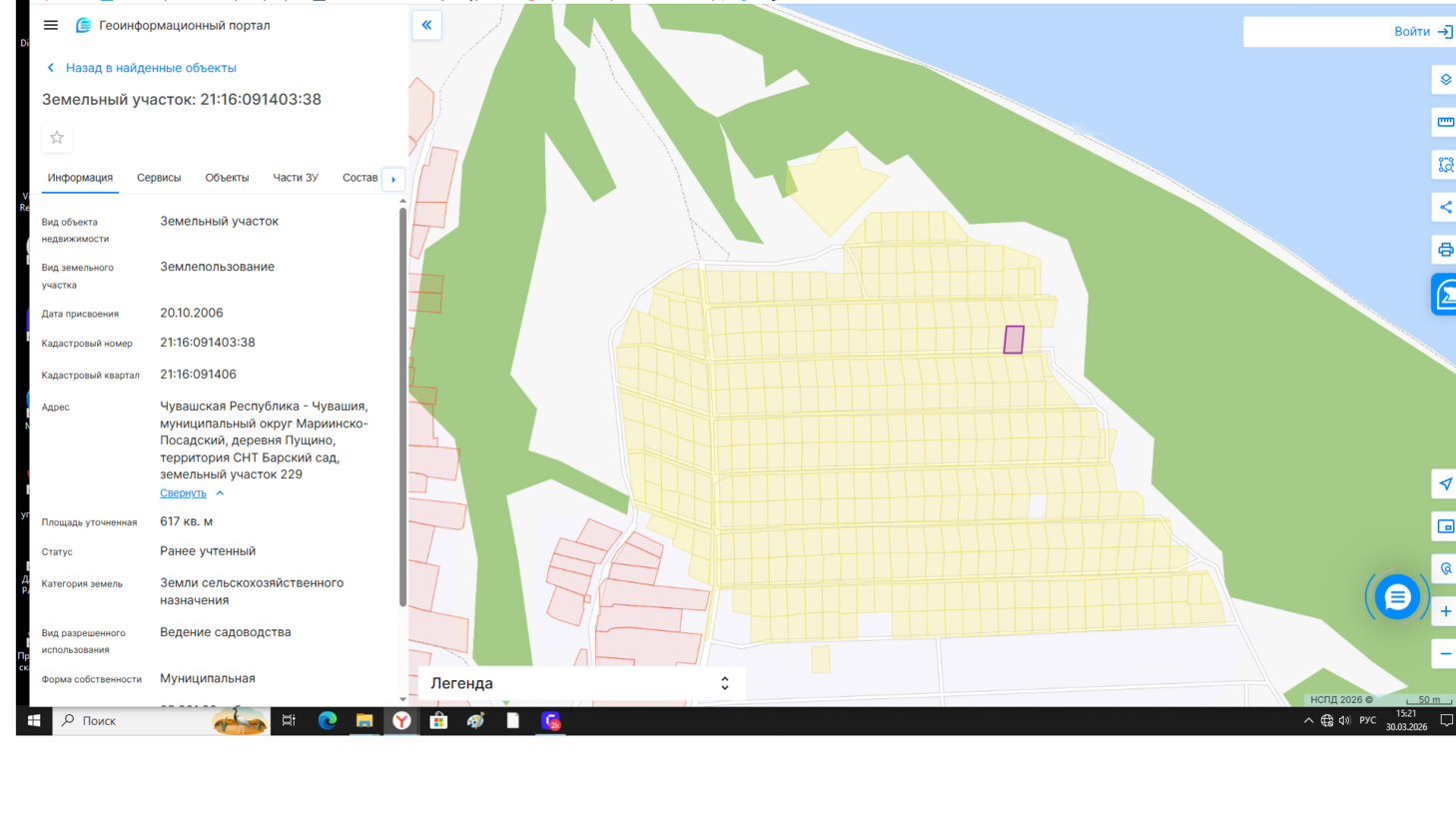
Task: Select the ruler measurement tool
Action: pyautogui.click(x=1445, y=122)
